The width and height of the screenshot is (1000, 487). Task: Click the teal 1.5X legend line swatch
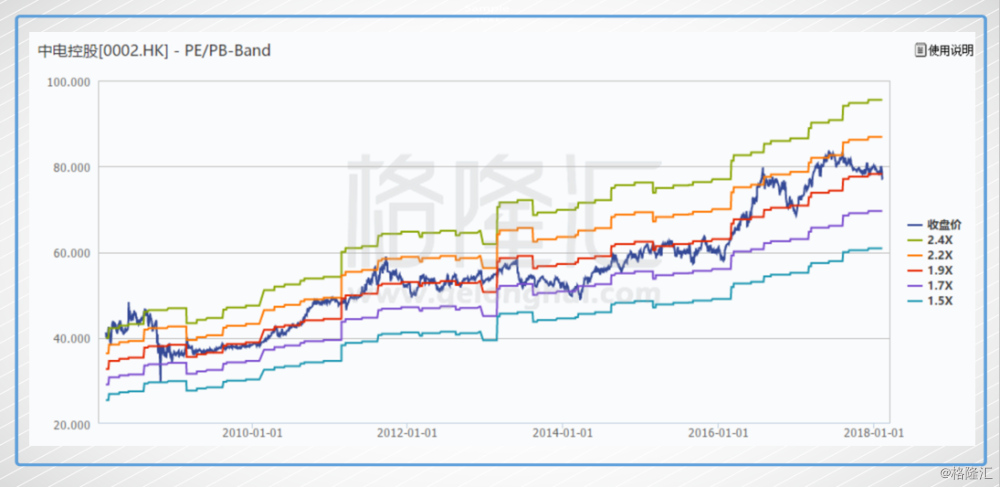[x=913, y=301]
